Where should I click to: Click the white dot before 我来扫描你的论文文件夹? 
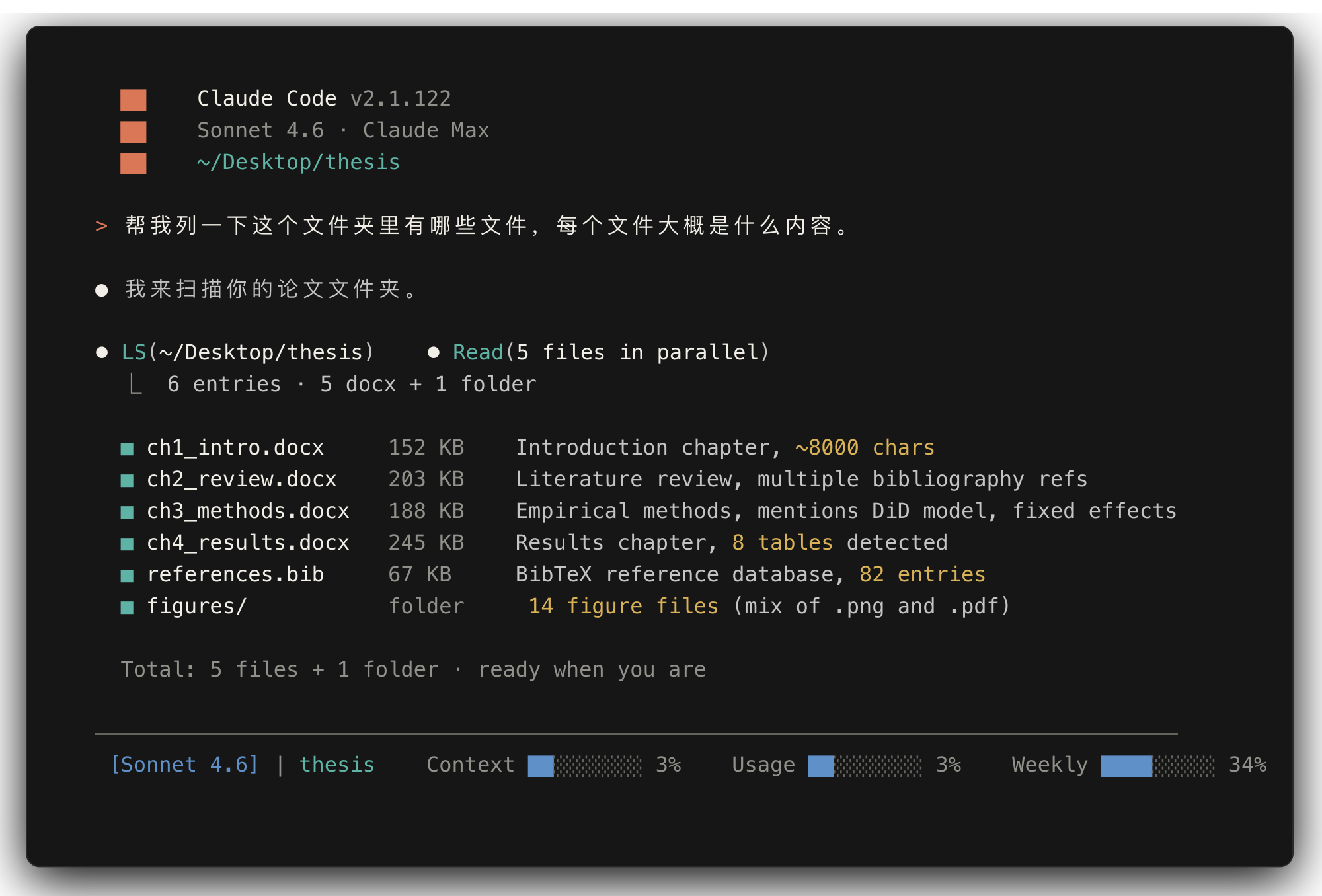(x=102, y=290)
